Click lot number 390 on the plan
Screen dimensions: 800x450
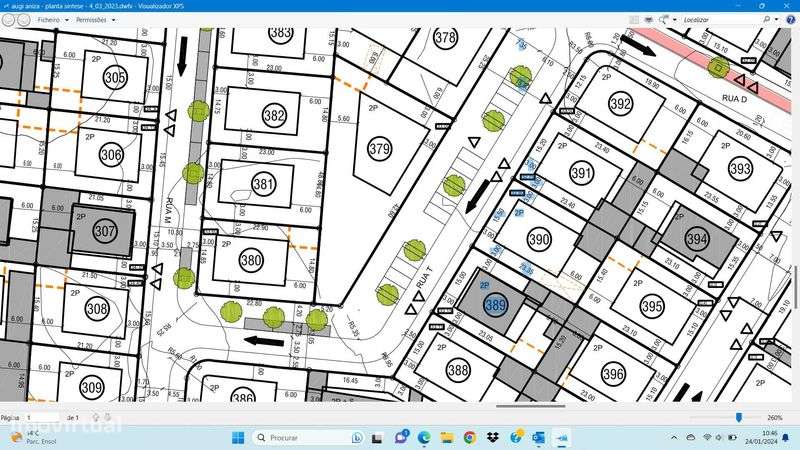click(539, 239)
